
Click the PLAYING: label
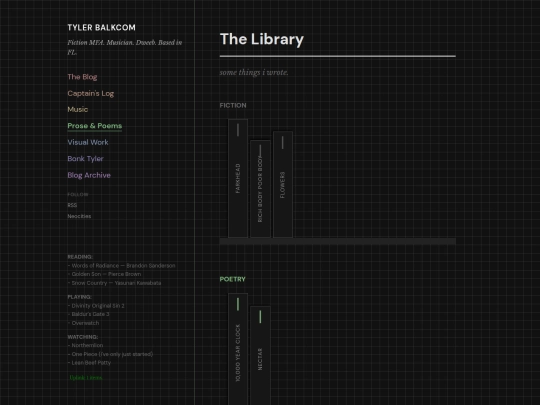(80, 297)
